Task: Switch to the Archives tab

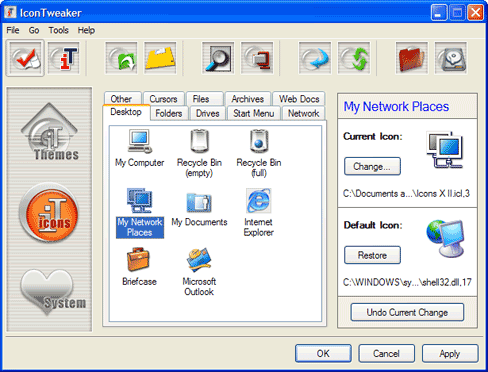Action: [248, 99]
